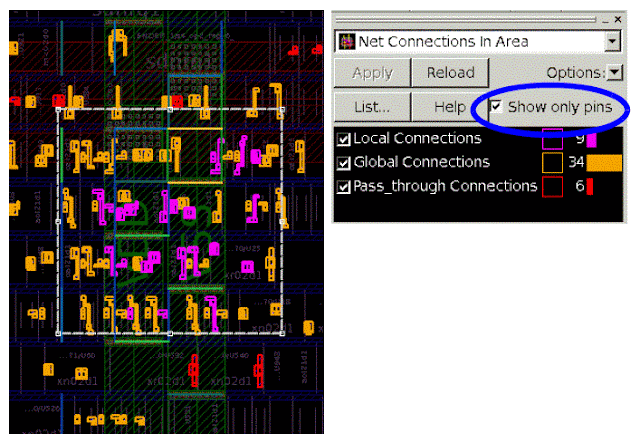This screenshot has width=640, height=443.
Task: Click the magenta Local Connections count bar
Action: (591, 139)
